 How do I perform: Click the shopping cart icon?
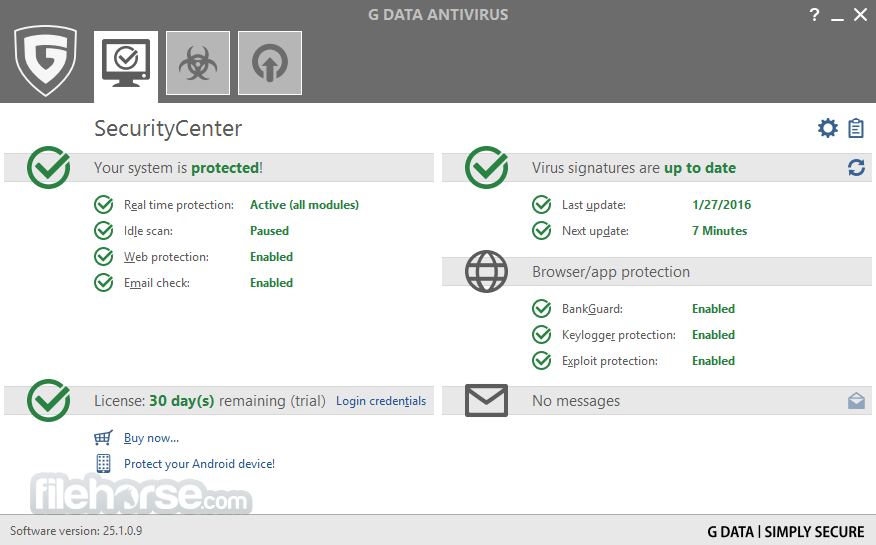pos(103,438)
